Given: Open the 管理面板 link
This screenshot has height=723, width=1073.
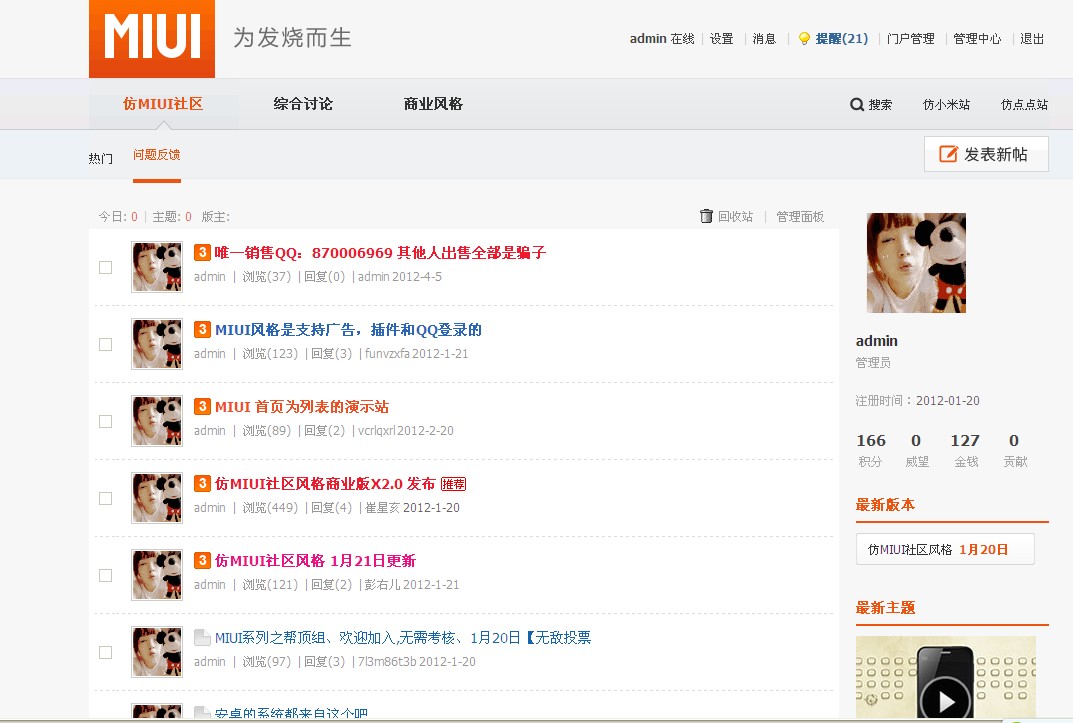Looking at the screenshot, I should (800, 217).
